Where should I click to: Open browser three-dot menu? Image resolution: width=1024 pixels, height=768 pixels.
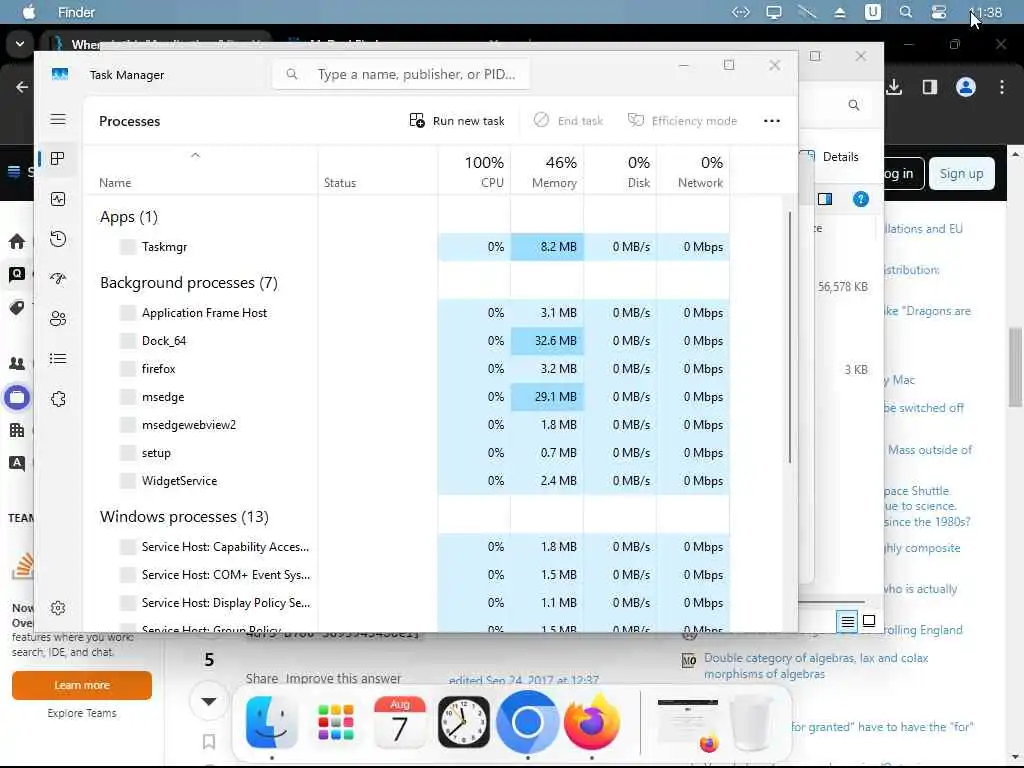tap(1002, 87)
